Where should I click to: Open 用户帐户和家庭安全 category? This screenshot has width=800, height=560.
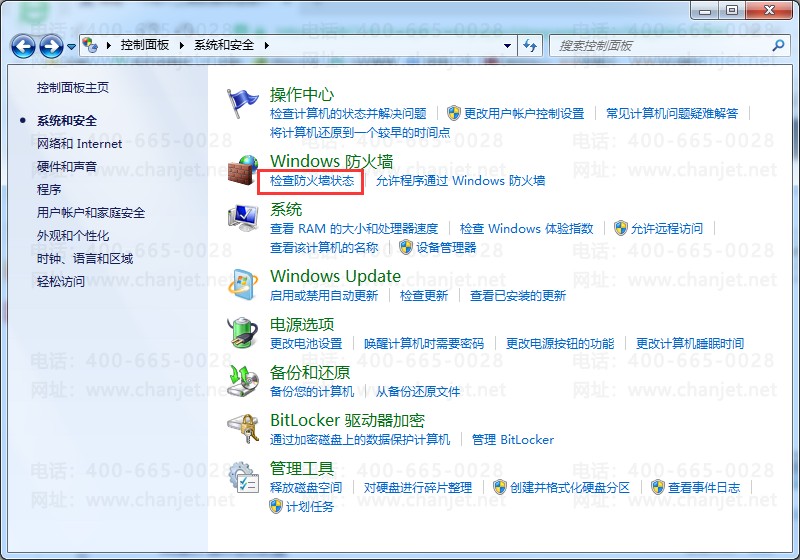click(x=91, y=213)
